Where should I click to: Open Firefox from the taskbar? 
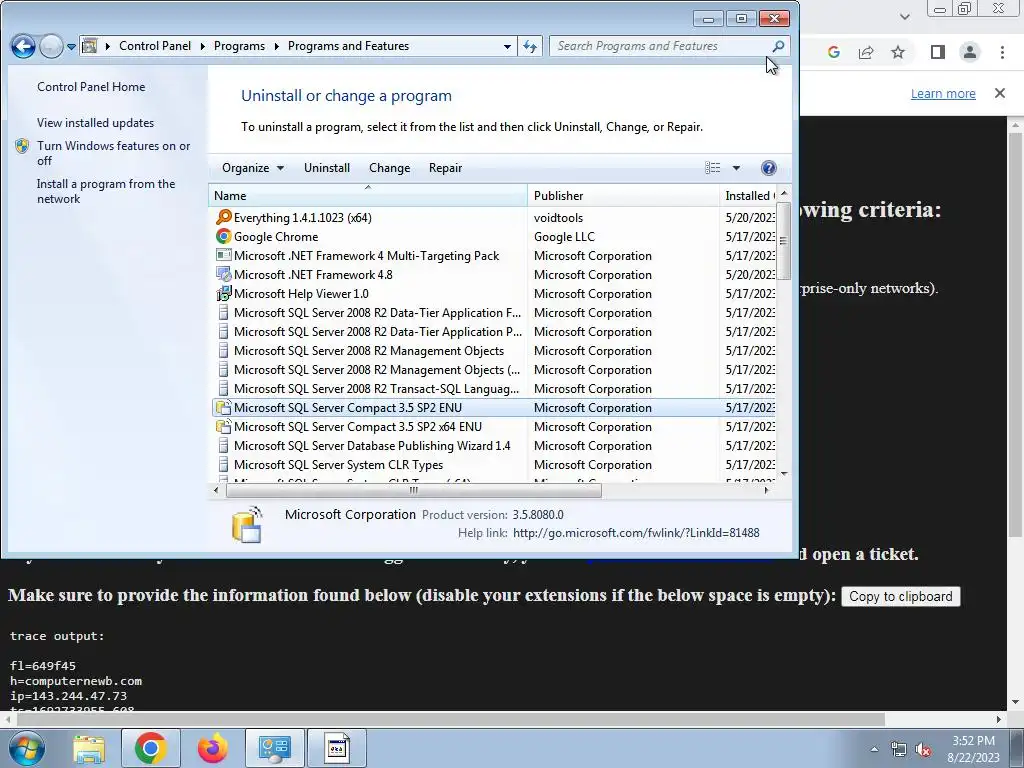point(212,748)
